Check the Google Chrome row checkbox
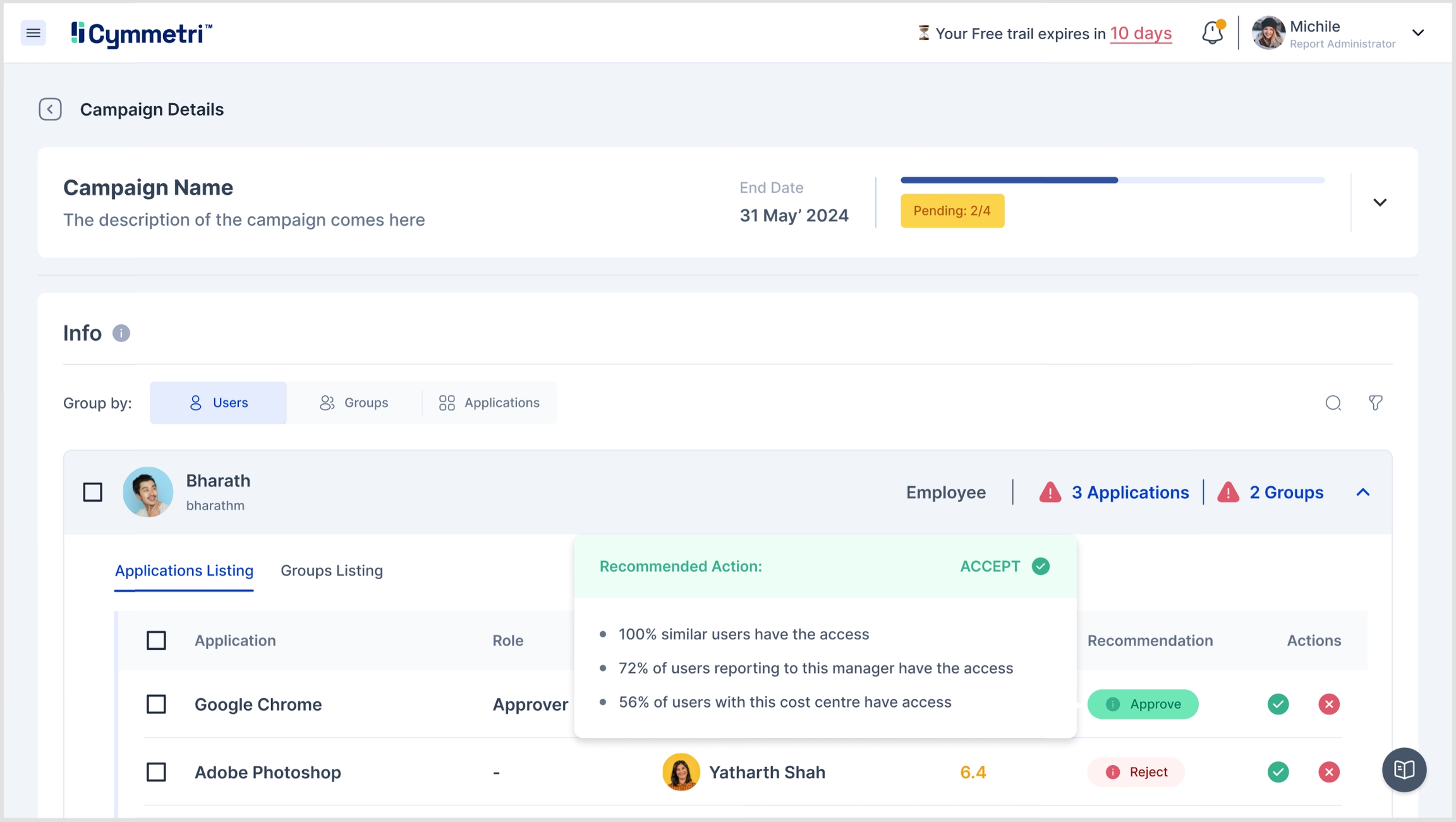The image size is (1456, 822). pyautogui.click(x=156, y=704)
